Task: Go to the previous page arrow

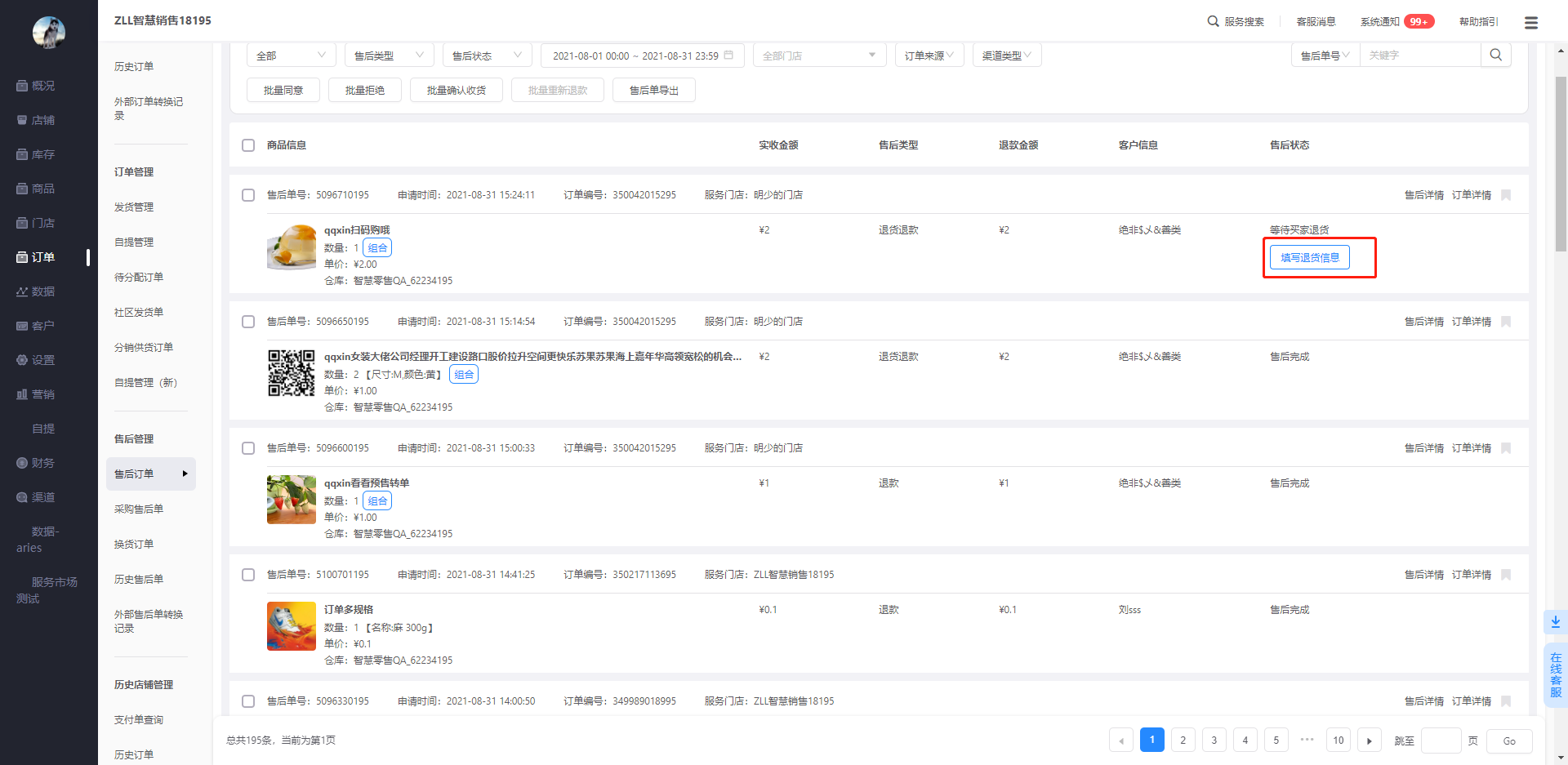Action: (1121, 741)
